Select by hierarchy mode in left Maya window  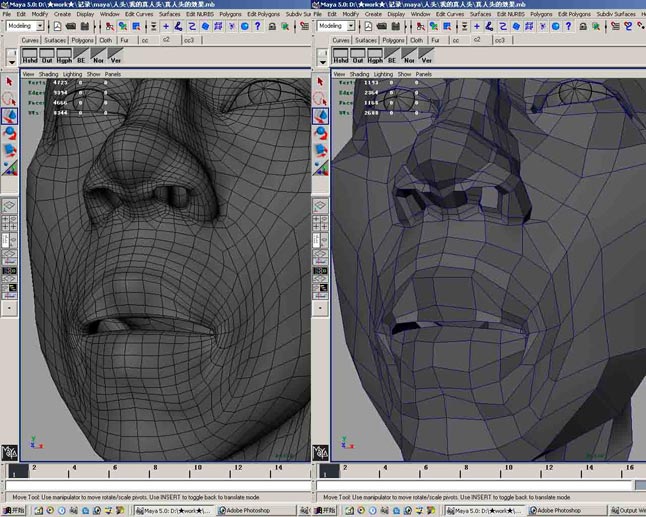[110, 26]
